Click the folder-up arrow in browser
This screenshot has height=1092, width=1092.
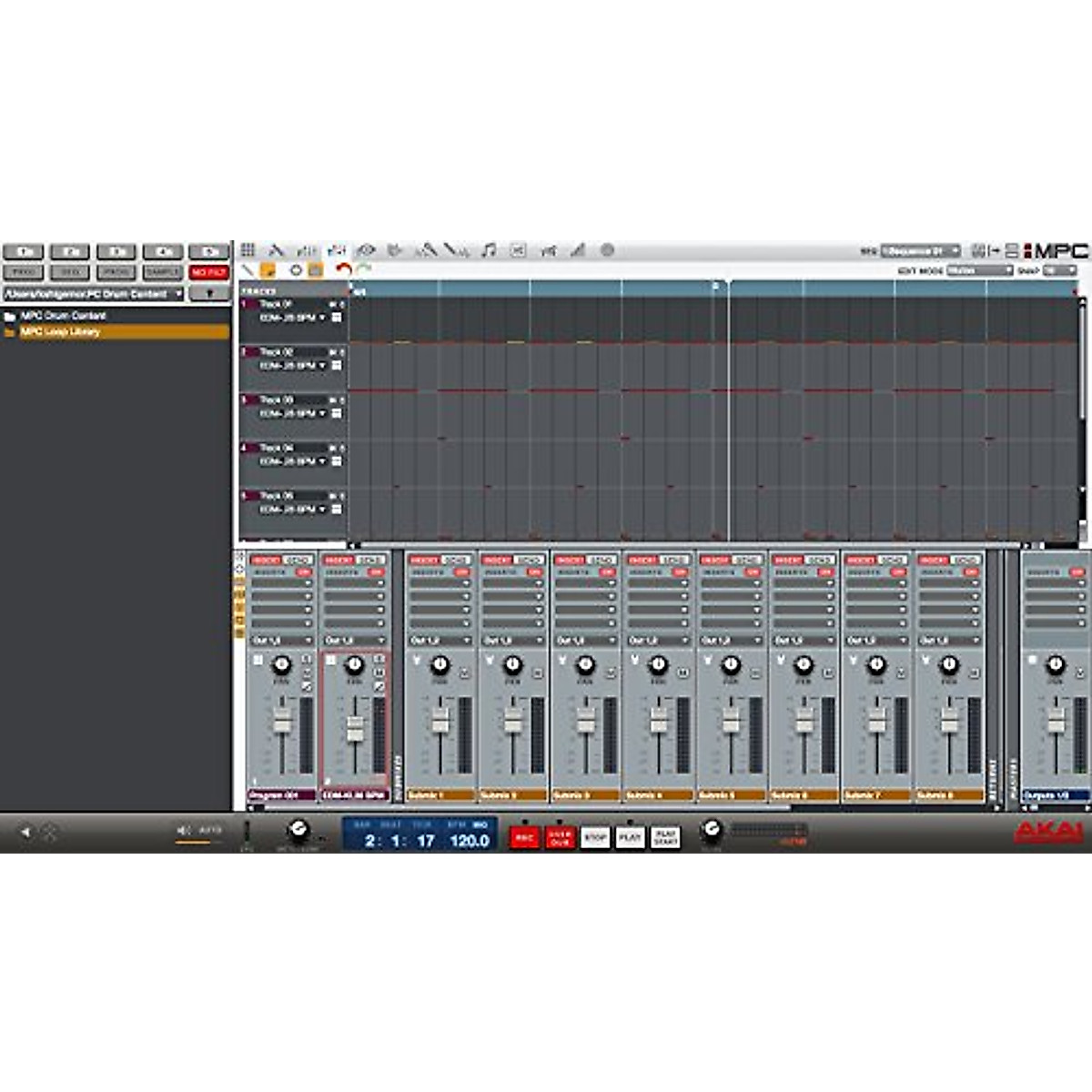tap(209, 294)
